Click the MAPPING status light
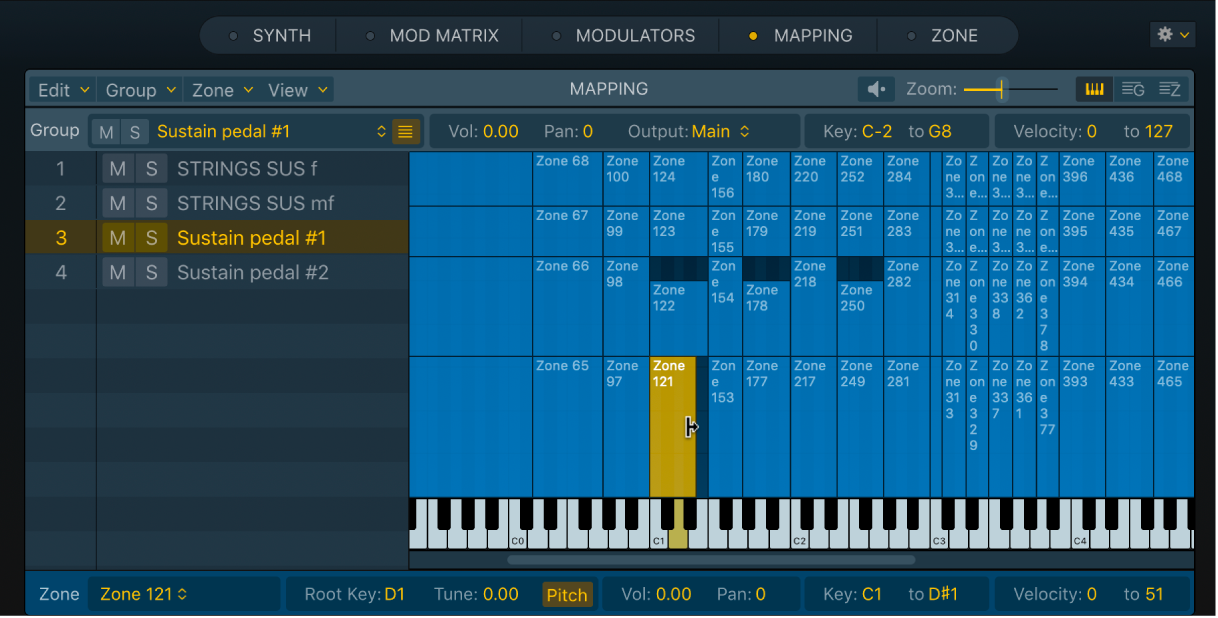 (x=753, y=35)
